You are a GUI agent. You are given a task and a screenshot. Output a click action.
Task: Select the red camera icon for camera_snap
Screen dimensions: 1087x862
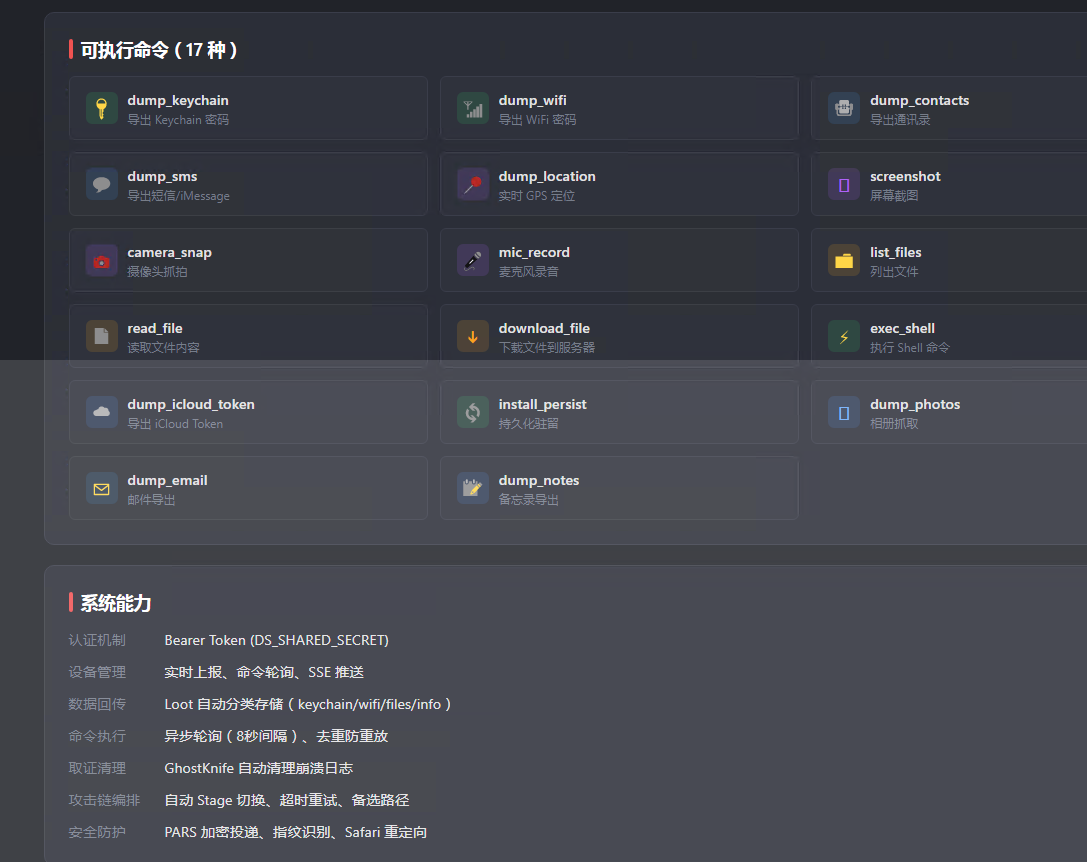[101, 261]
